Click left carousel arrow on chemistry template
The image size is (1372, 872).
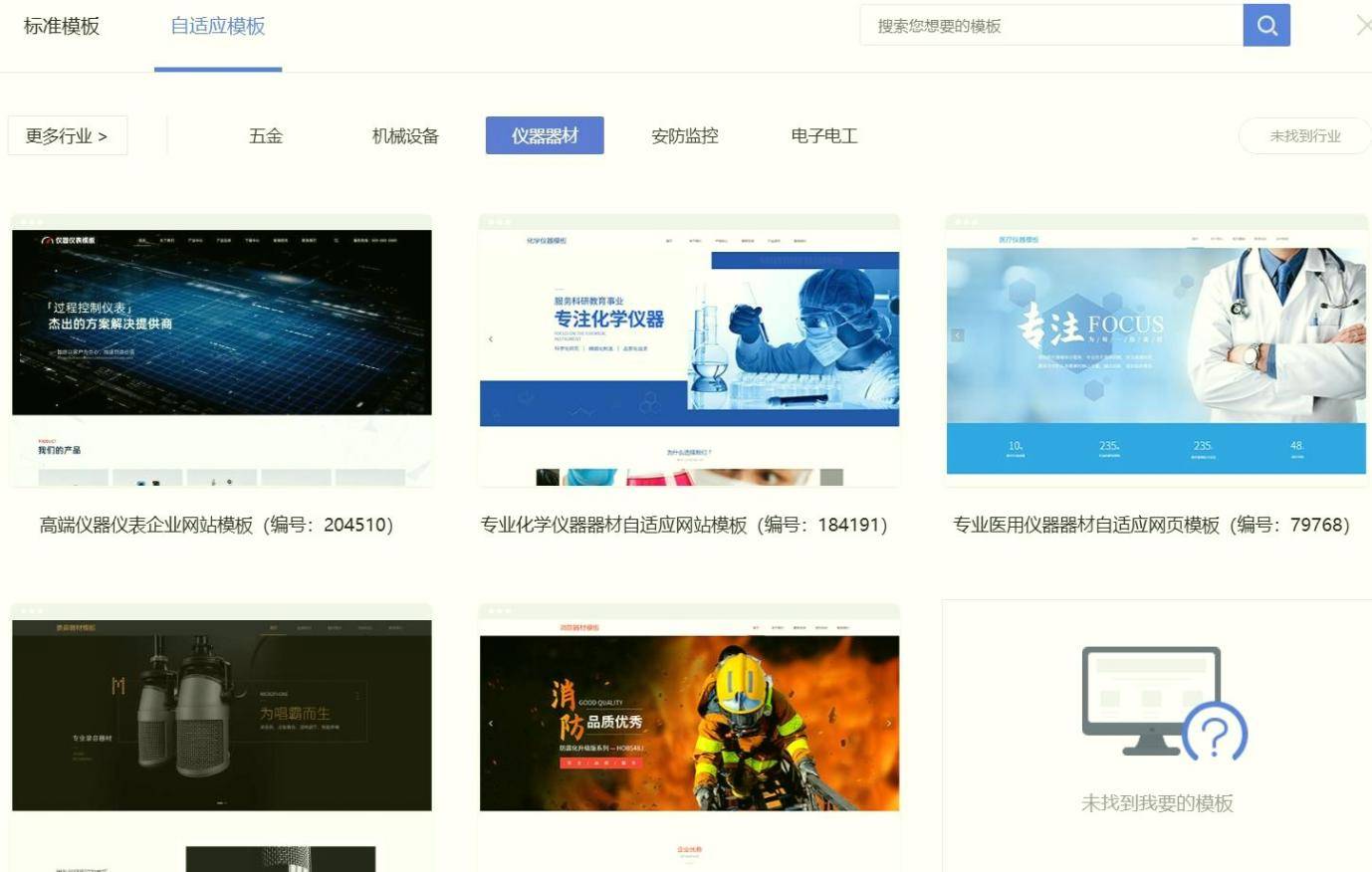coord(491,339)
